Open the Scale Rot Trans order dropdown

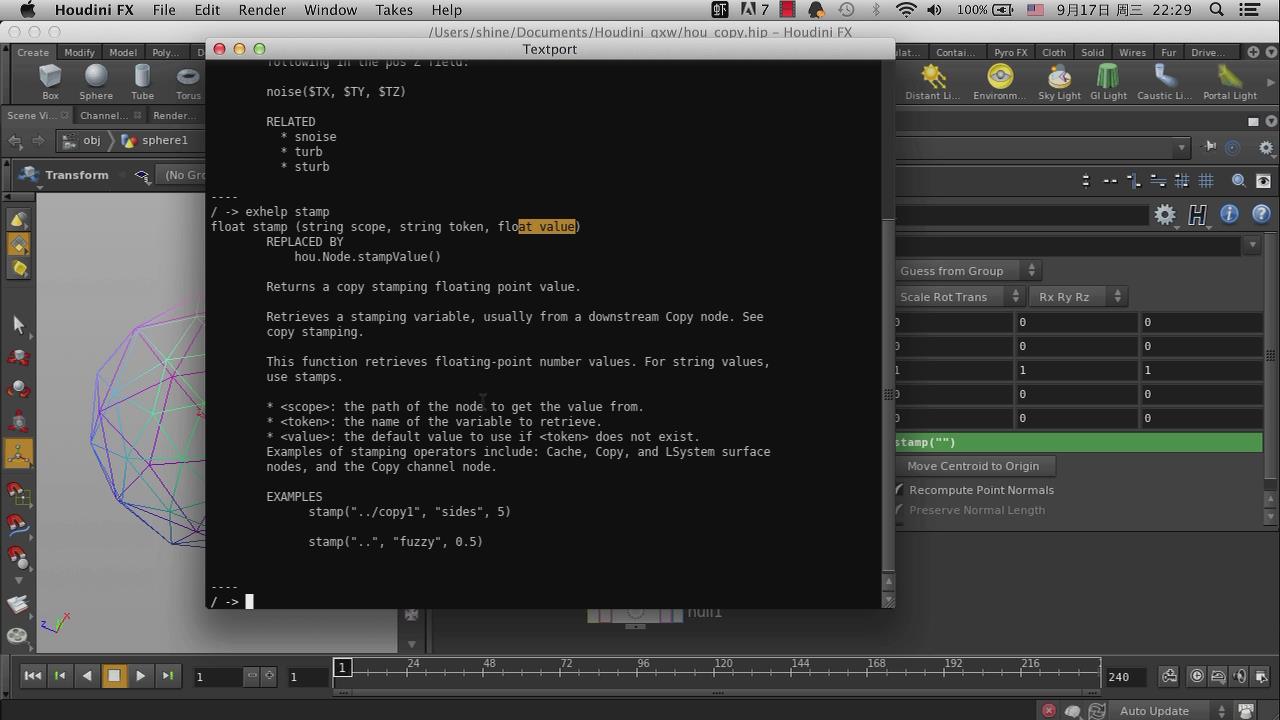960,297
